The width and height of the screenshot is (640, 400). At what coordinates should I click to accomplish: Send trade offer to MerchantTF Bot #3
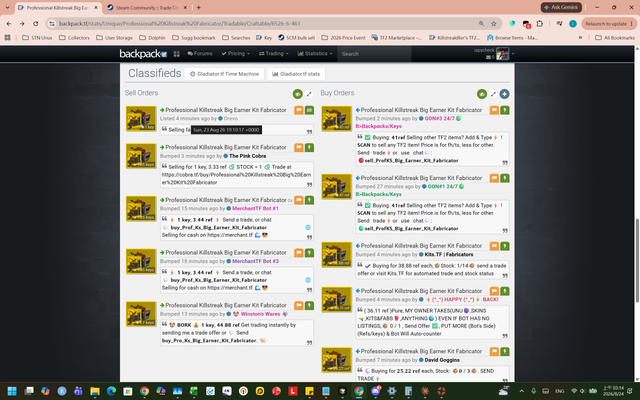309,253
